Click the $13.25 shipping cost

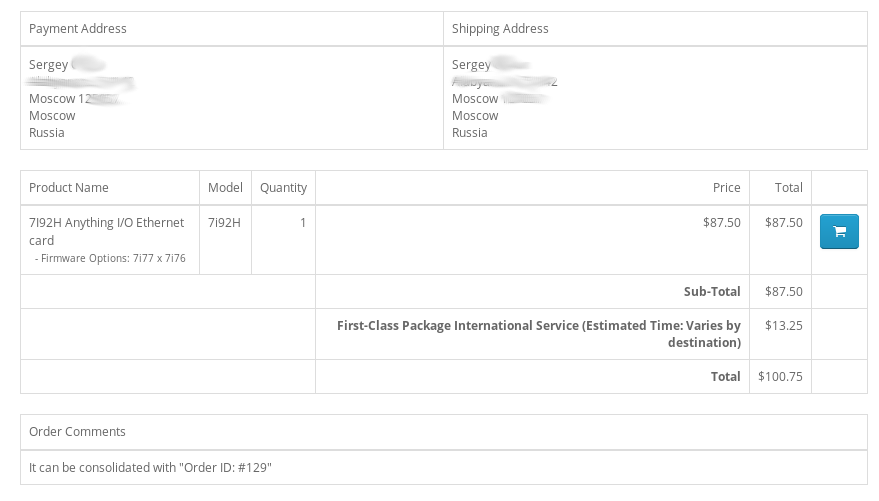coord(783,326)
